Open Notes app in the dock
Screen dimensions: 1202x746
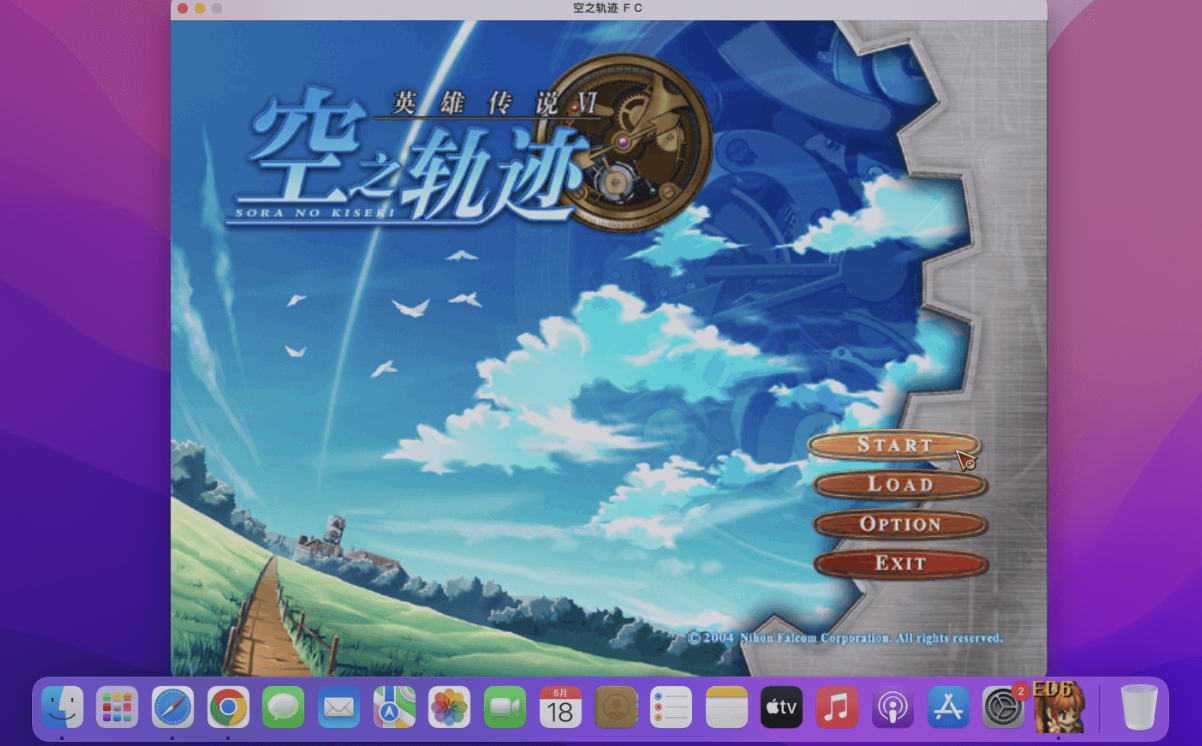(726, 708)
